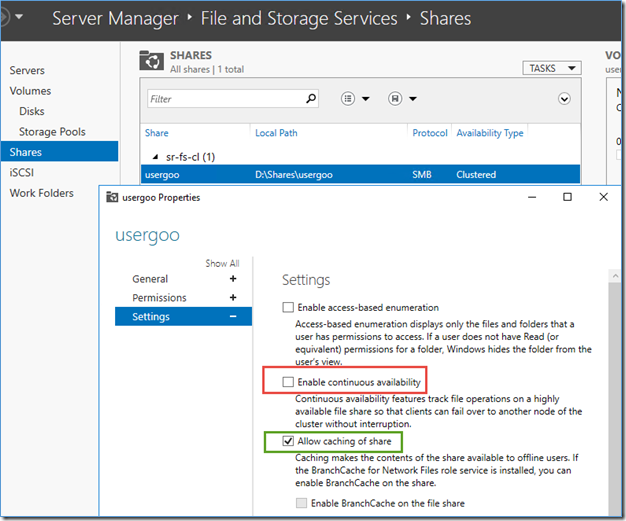Open the list view options icon
Viewport: 626px width, 521px height.
pos(348,98)
